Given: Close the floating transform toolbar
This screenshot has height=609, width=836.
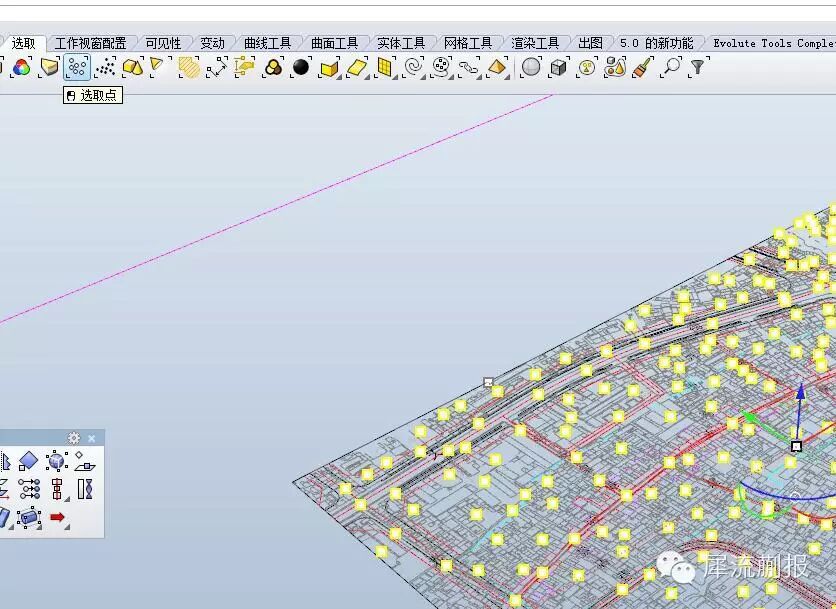Looking at the screenshot, I should (x=92, y=438).
